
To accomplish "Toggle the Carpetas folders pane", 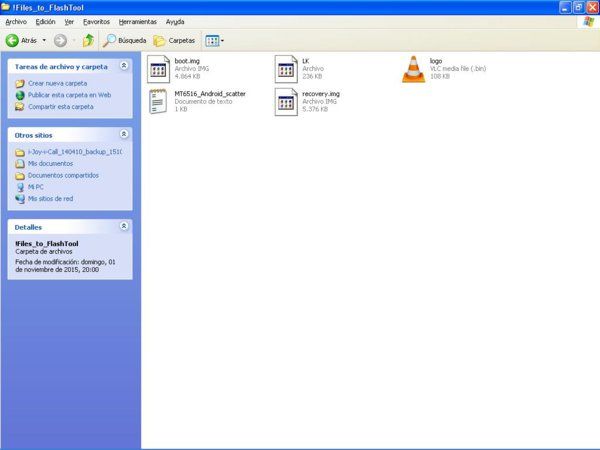I will (x=174, y=40).
